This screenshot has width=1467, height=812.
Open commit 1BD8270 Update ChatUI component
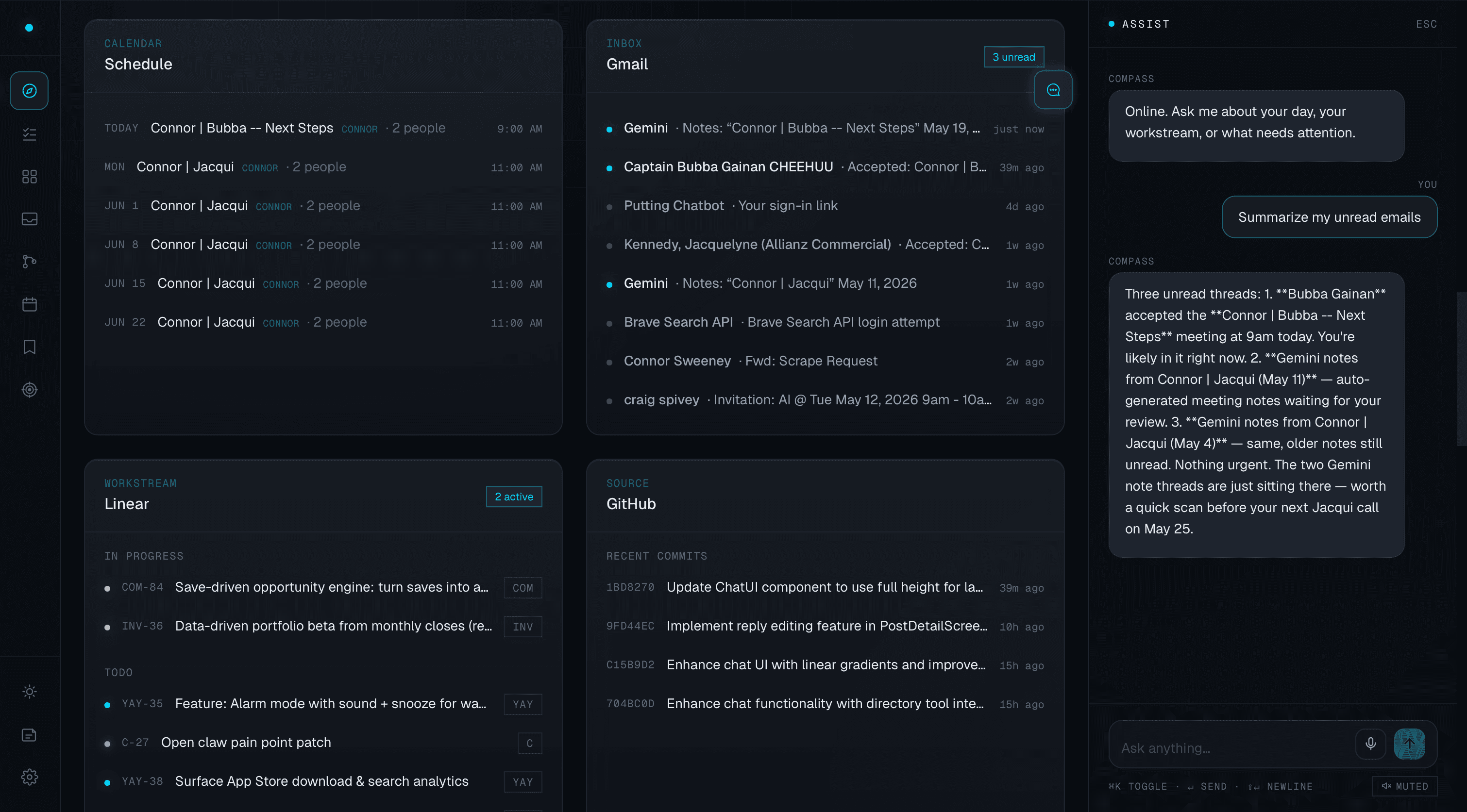click(825, 587)
